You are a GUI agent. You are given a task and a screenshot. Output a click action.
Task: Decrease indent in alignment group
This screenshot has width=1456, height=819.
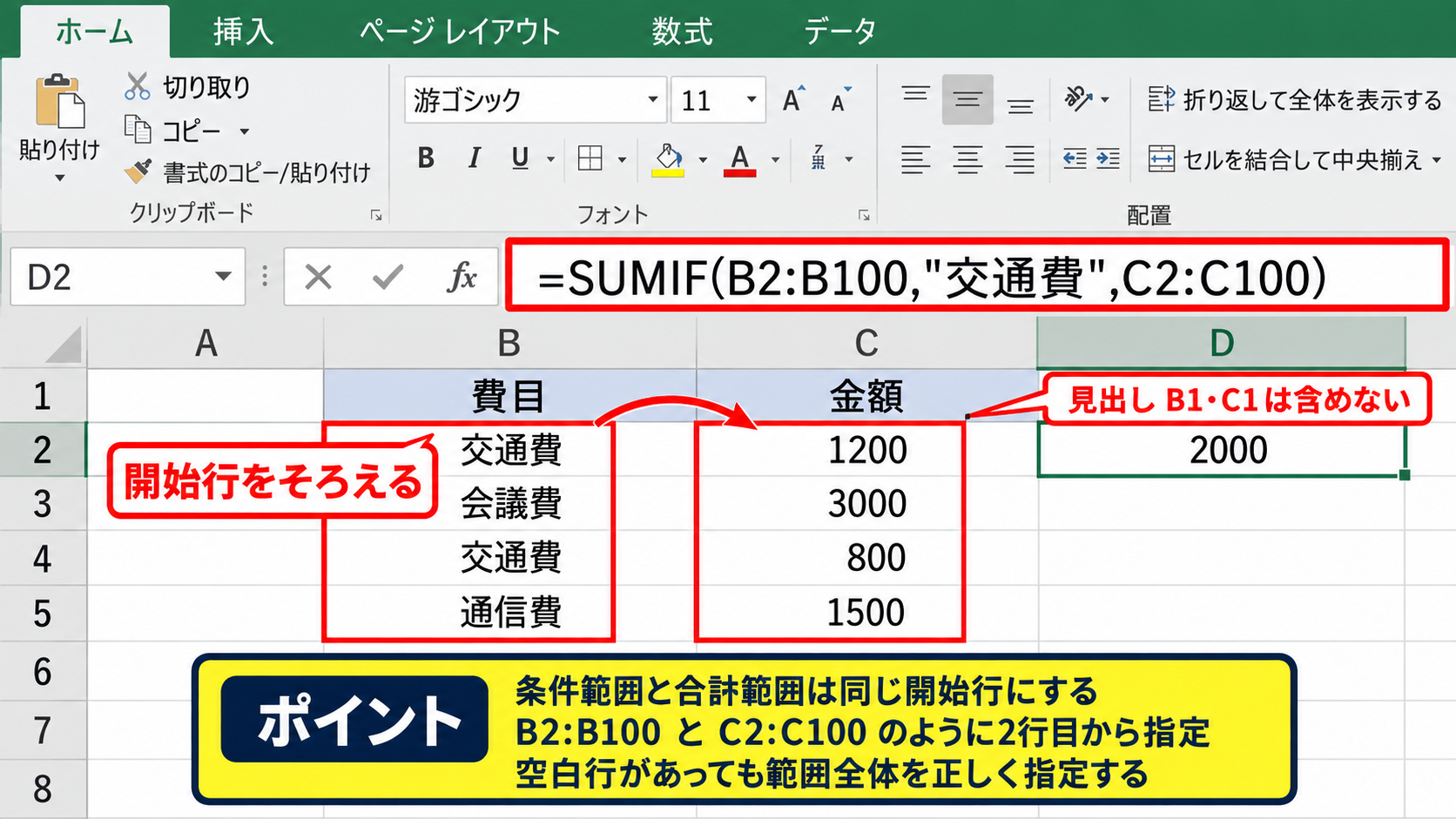[x=1075, y=158]
